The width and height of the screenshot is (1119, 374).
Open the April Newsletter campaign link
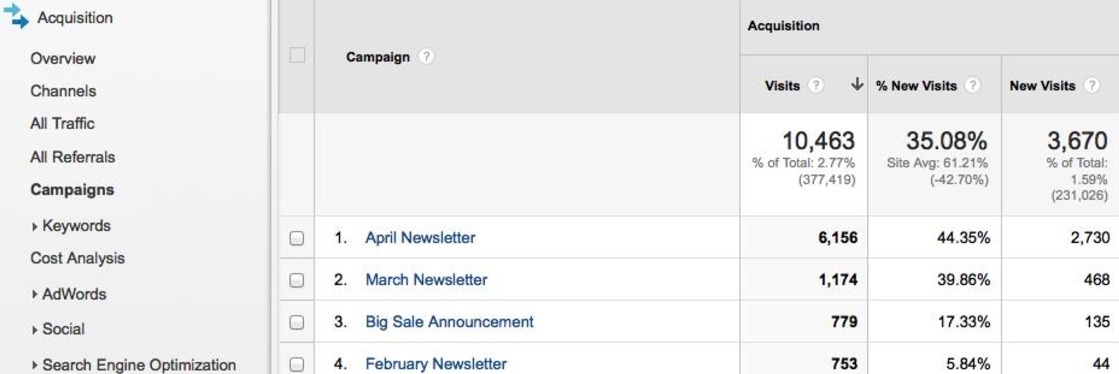click(420, 238)
